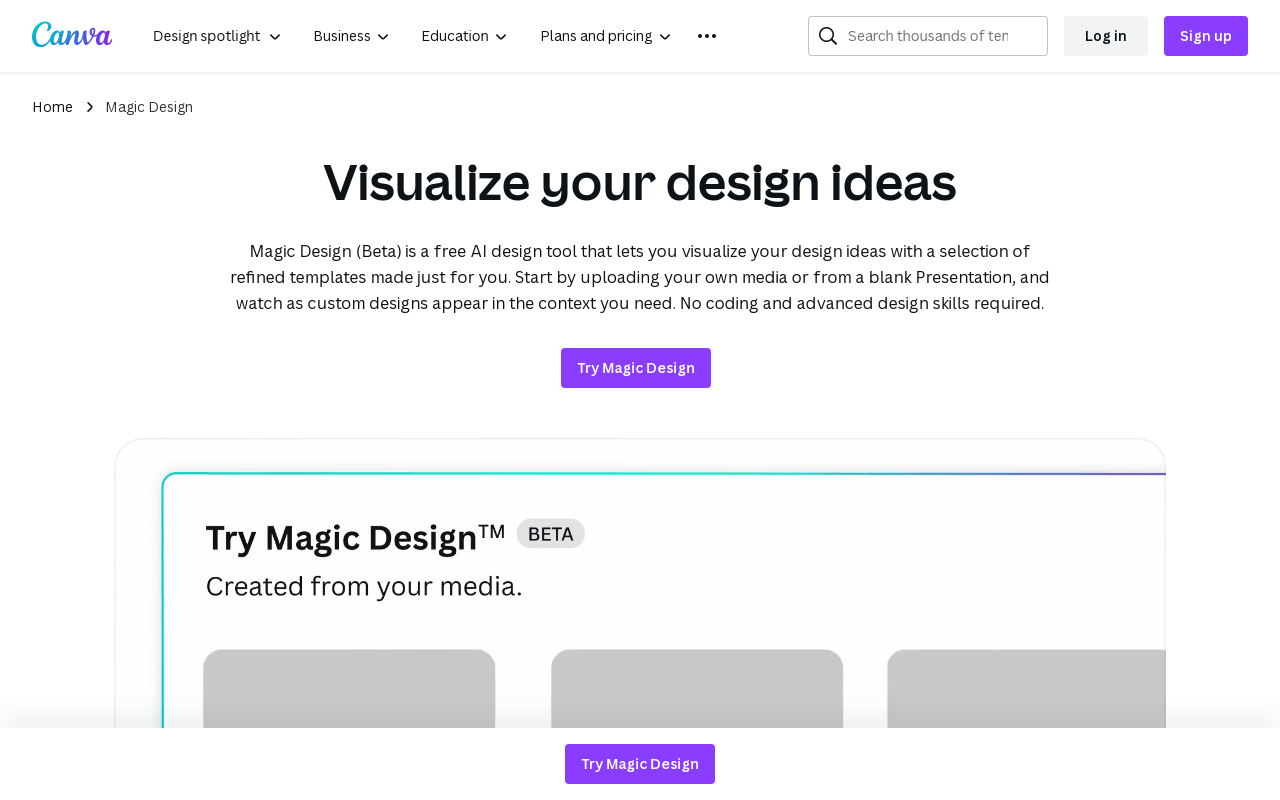
Task: Expand the Business menu
Action: point(349,34)
